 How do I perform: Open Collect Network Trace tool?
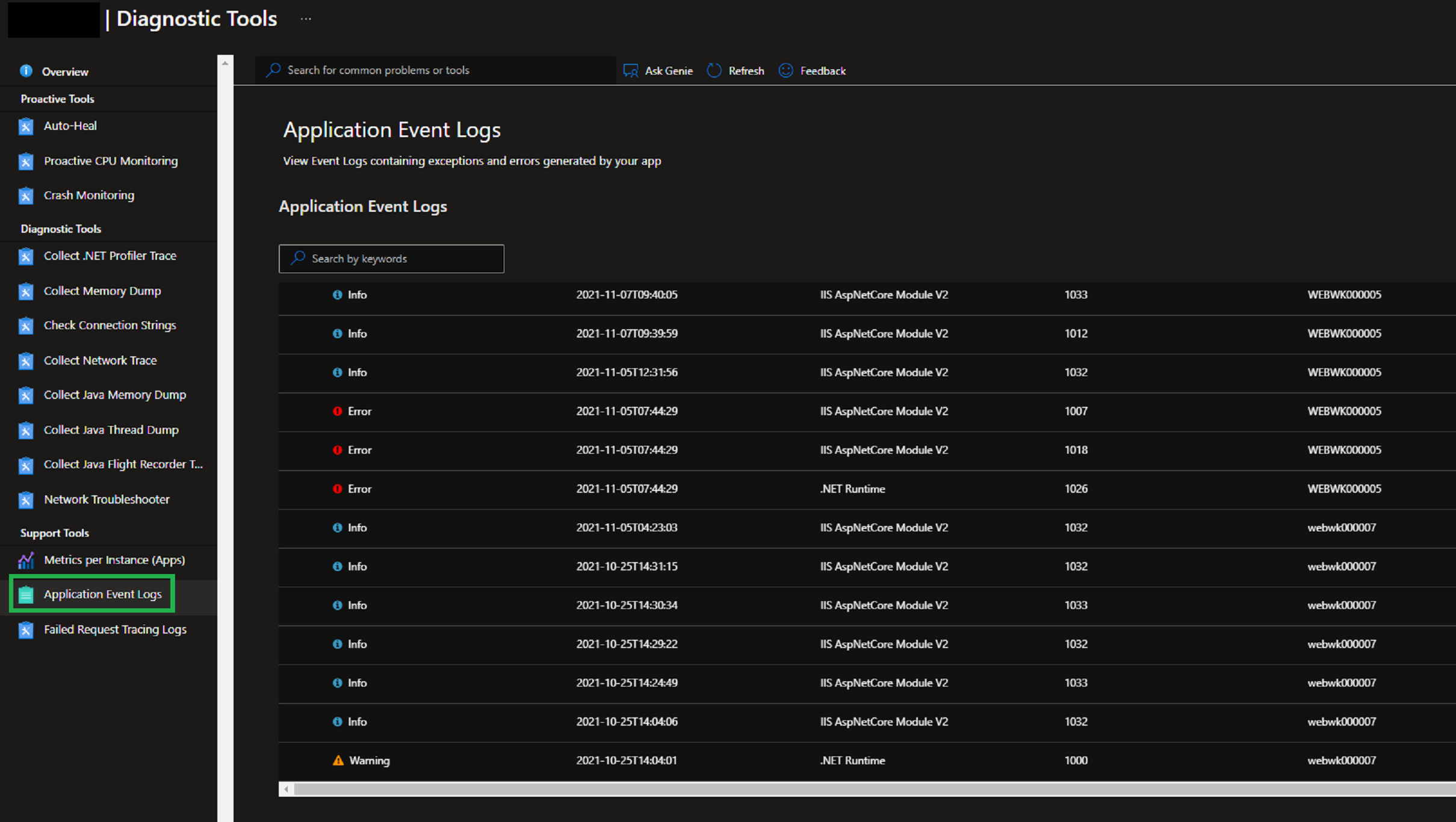coord(100,360)
